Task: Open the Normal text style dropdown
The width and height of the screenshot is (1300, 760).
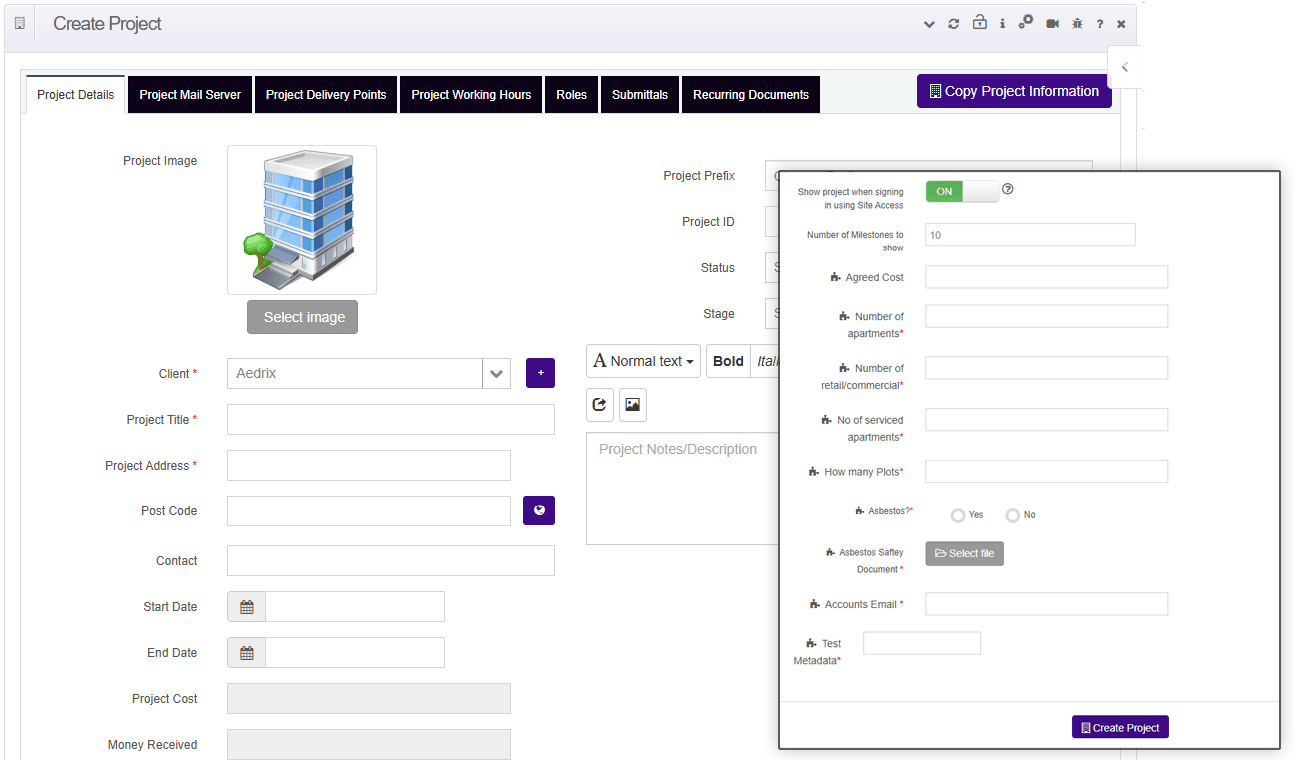Action: click(643, 361)
